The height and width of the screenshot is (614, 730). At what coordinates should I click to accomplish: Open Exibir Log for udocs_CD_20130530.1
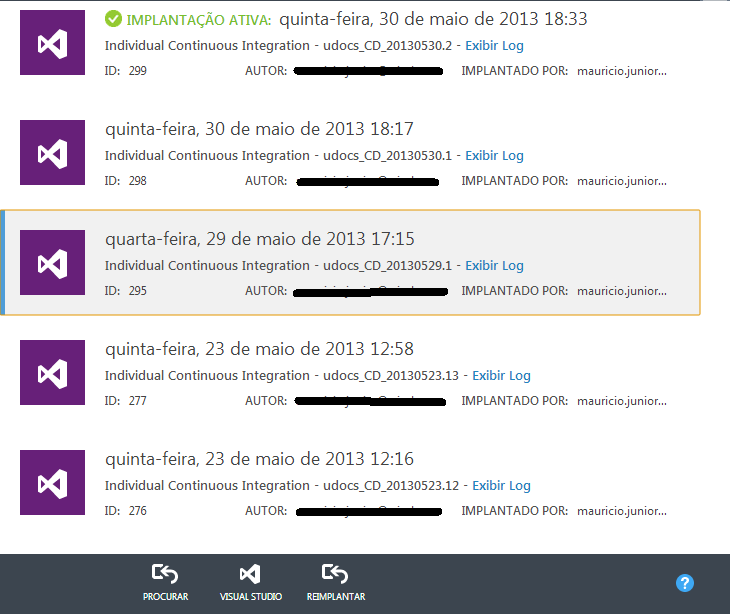pos(494,155)
